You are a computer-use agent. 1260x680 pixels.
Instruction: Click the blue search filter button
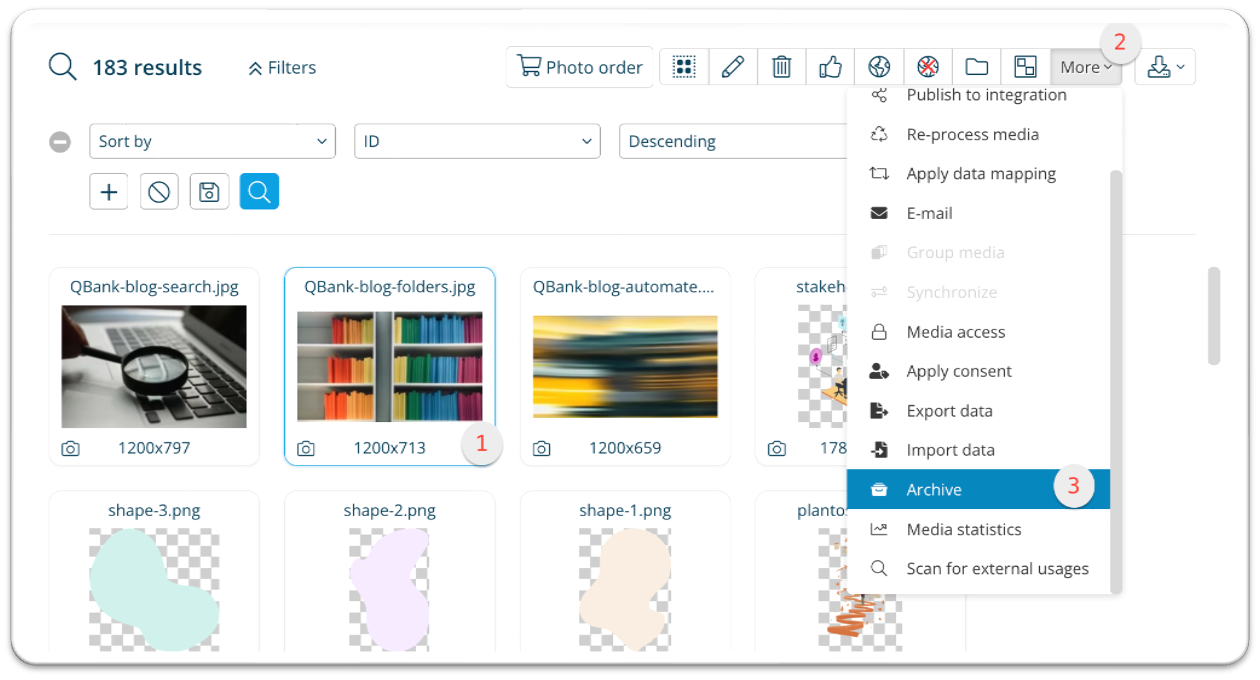259,191
